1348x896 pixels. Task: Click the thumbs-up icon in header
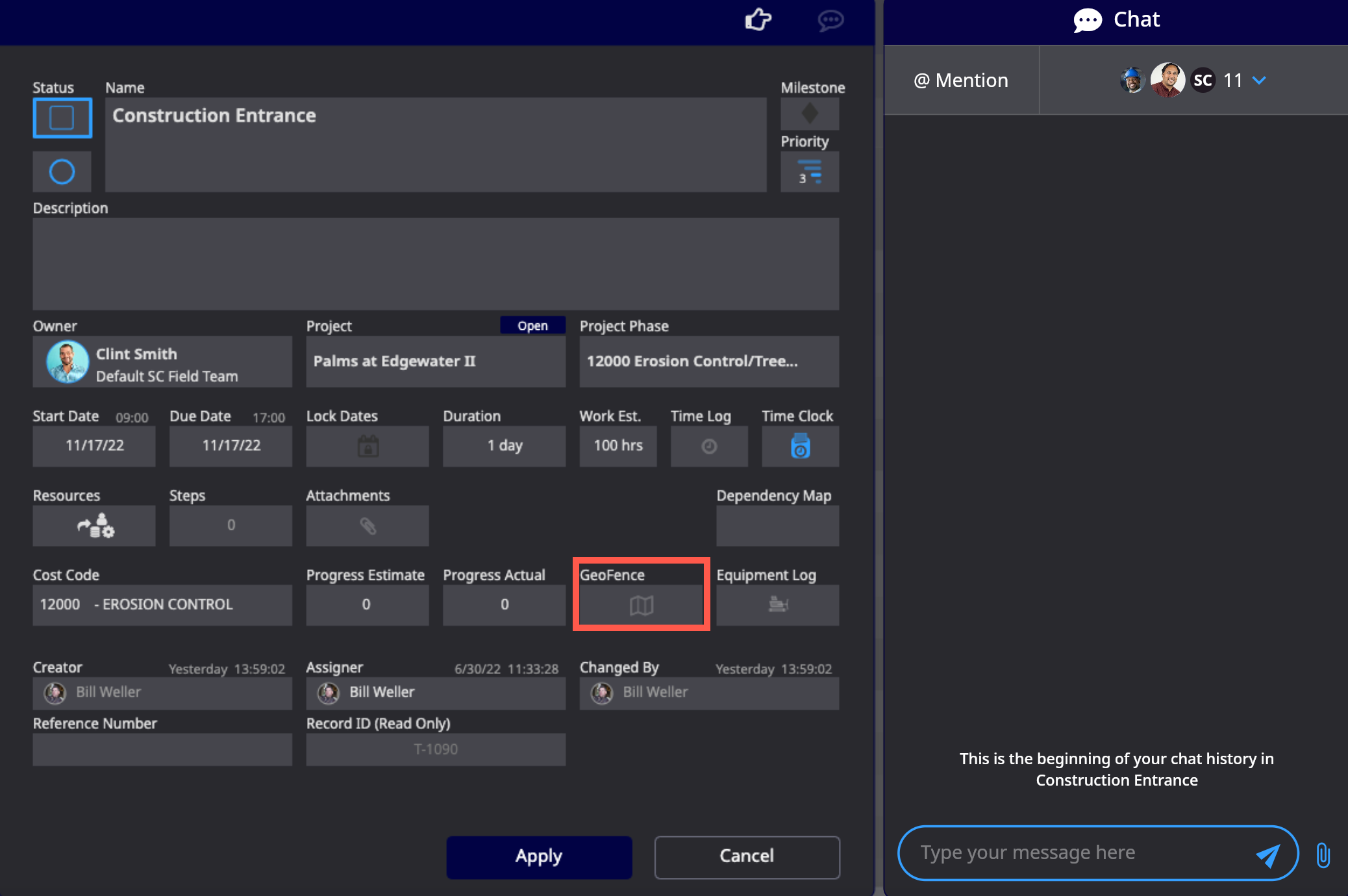[758, 20]
